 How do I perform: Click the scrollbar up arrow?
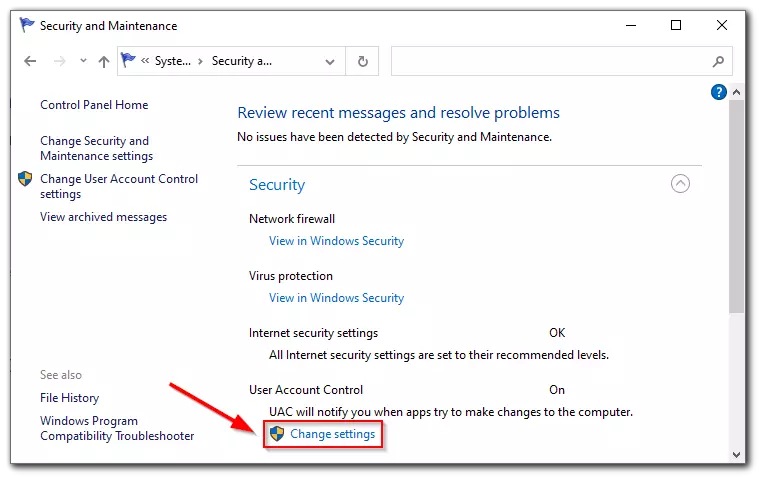click(737, 92)
